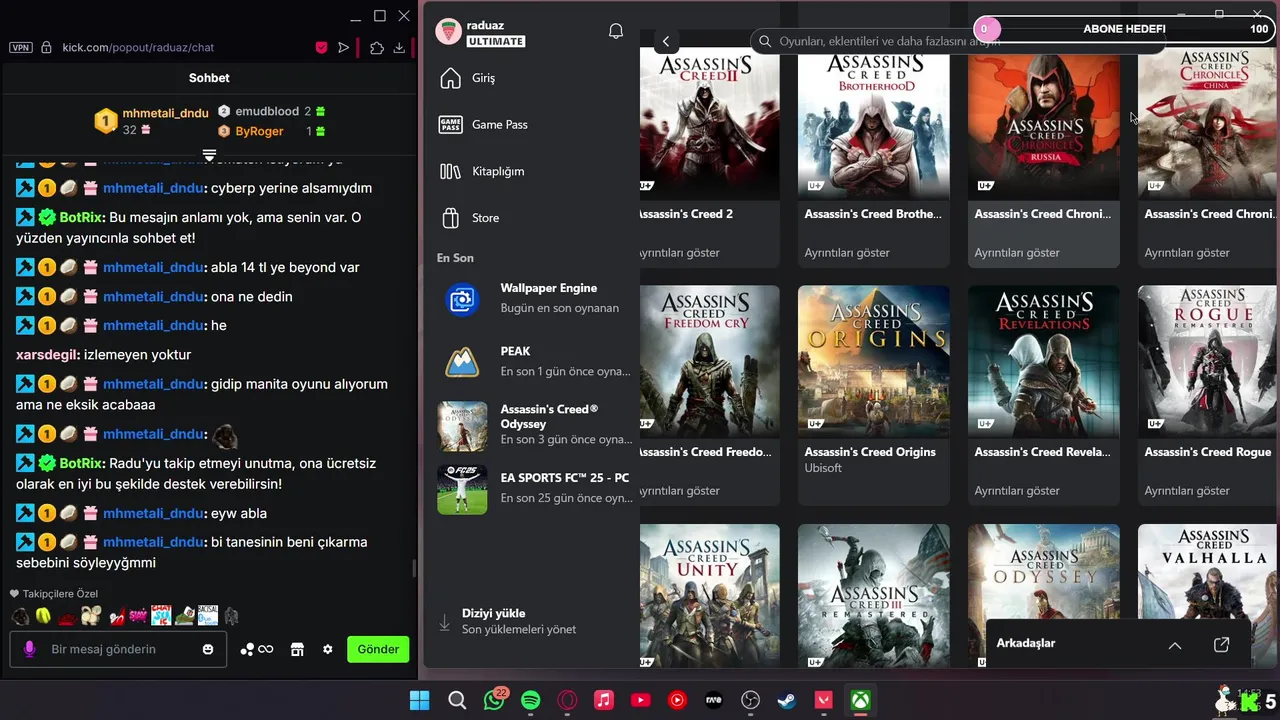Click the send/flow arrow icon in browser toolbar

344,47
